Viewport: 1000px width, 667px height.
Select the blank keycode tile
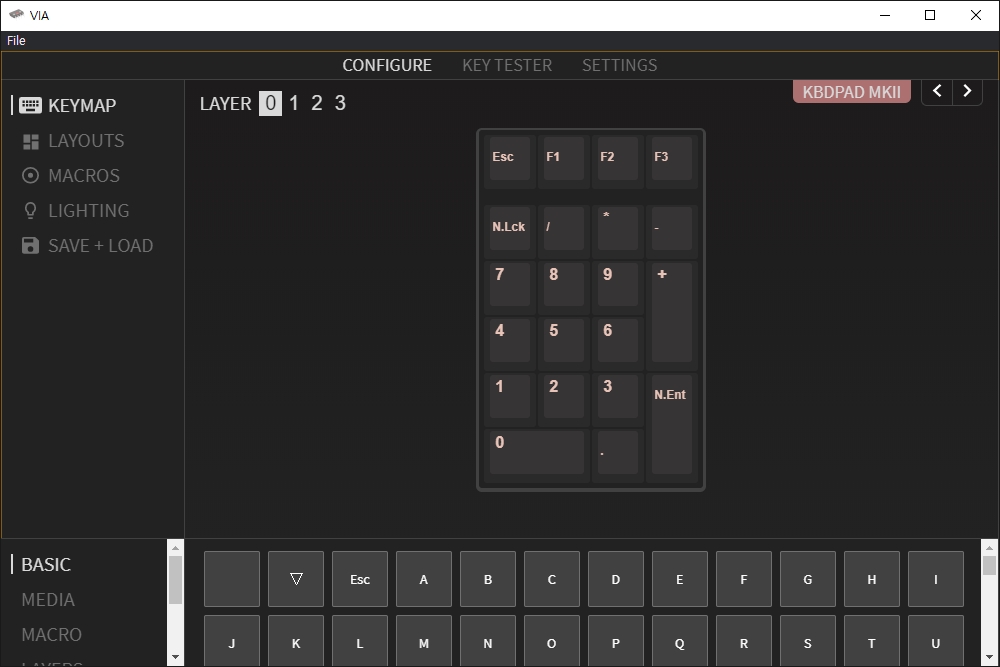[x=232, y=579]
